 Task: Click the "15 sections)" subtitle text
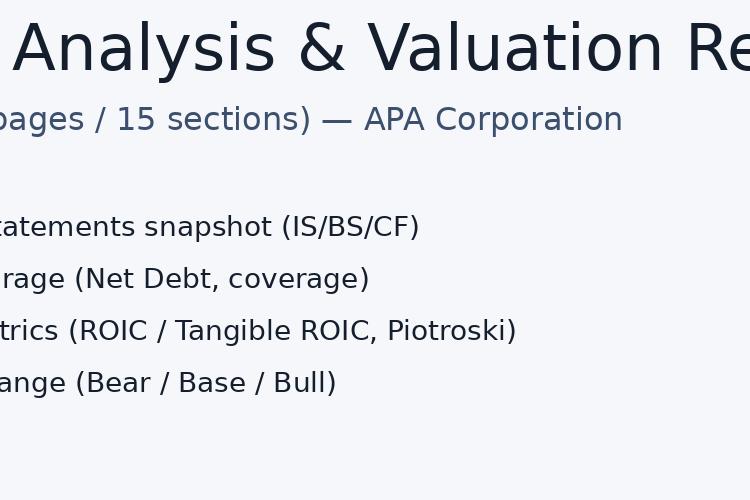coord(214,120)
